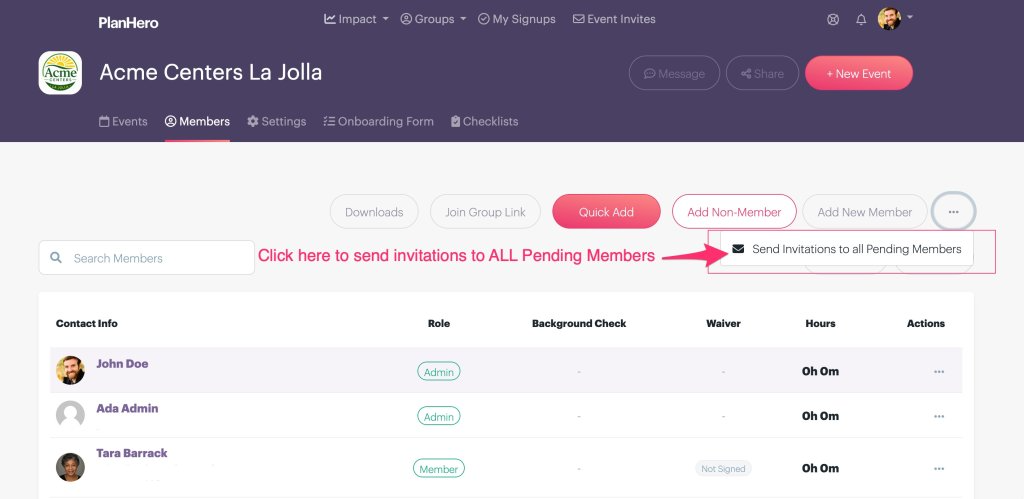Screen dimensions: 1024x499
Task: Open the user profile avatar dropdown
Action: tap(895, 19)
